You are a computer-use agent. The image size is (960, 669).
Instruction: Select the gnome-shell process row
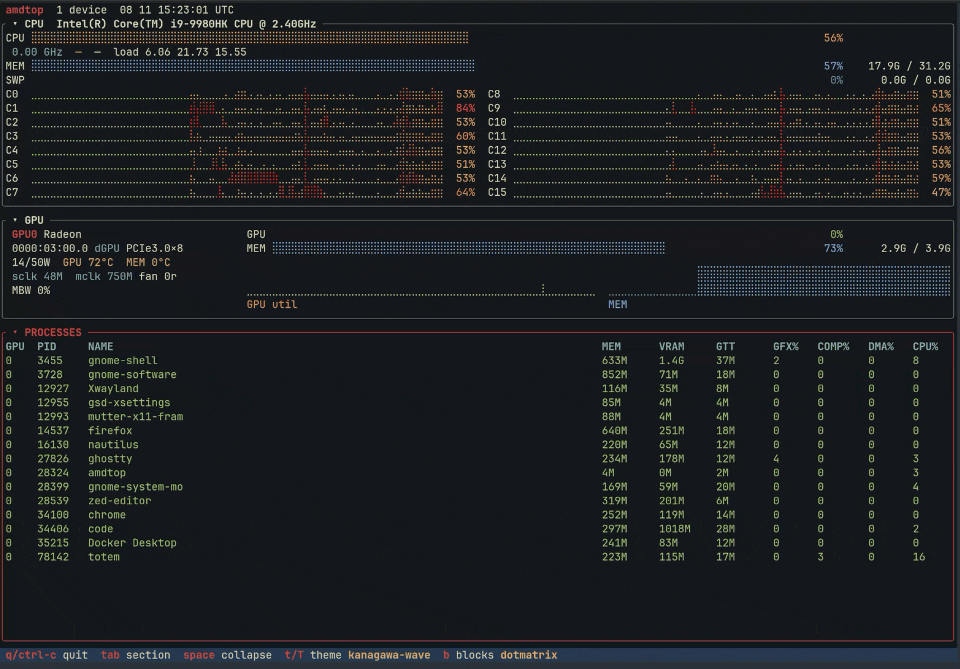coord(479,361)
